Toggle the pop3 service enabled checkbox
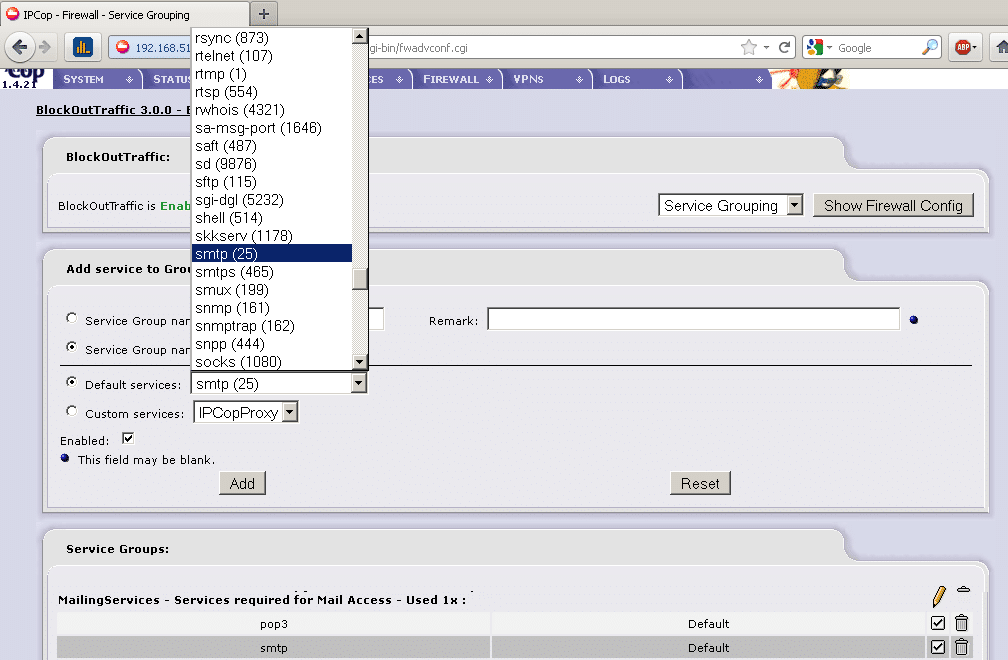The width and height of the screenshot is (1008, 660). 938,623
